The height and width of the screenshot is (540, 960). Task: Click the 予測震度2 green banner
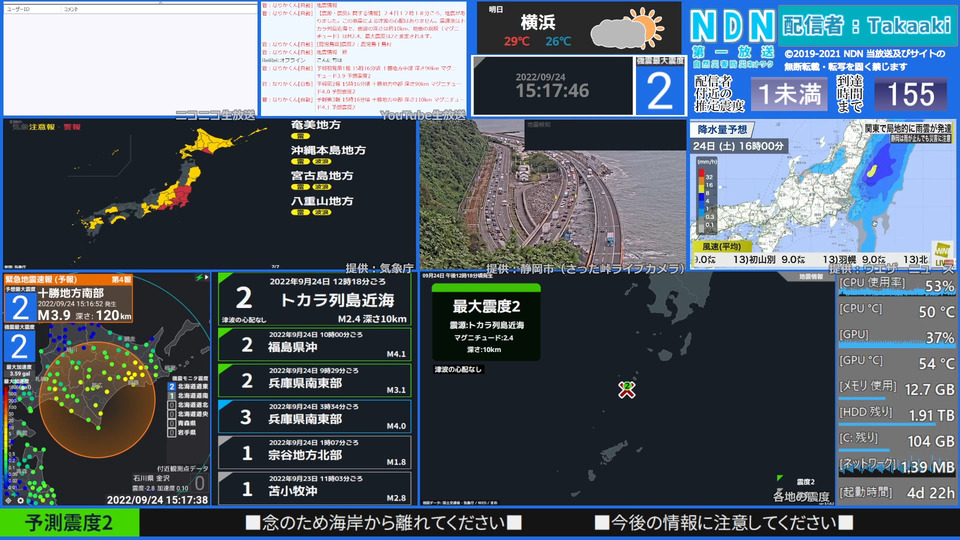coord(69,523)
